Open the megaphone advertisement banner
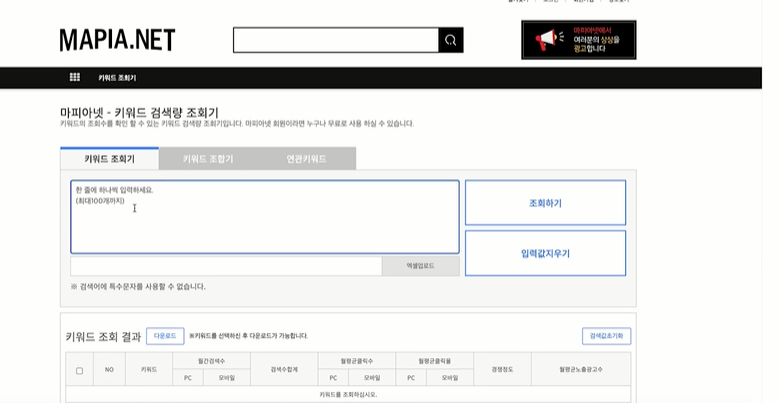This screenshot has width=779, height=403. coord(578,40)
